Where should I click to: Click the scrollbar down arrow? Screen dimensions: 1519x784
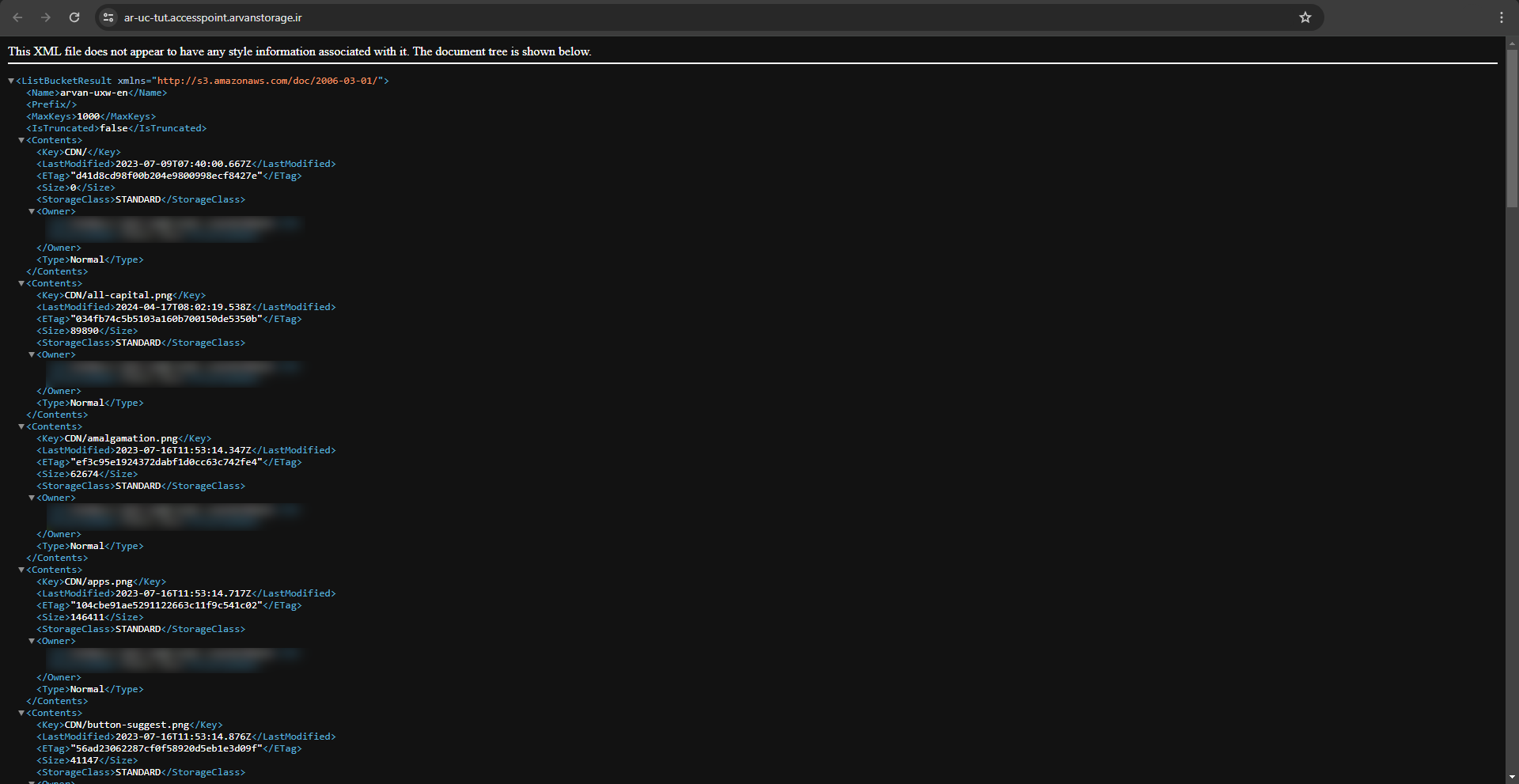(x=1512, y=777)
